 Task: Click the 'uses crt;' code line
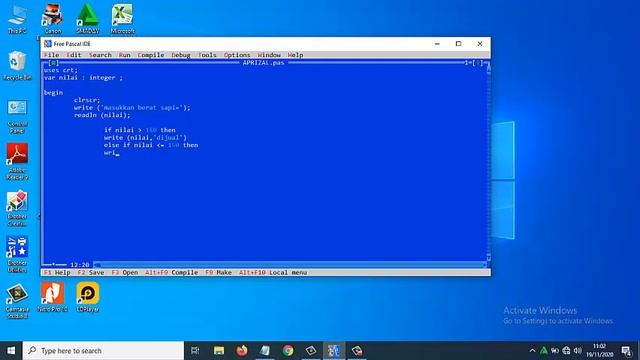click(61, 70)
